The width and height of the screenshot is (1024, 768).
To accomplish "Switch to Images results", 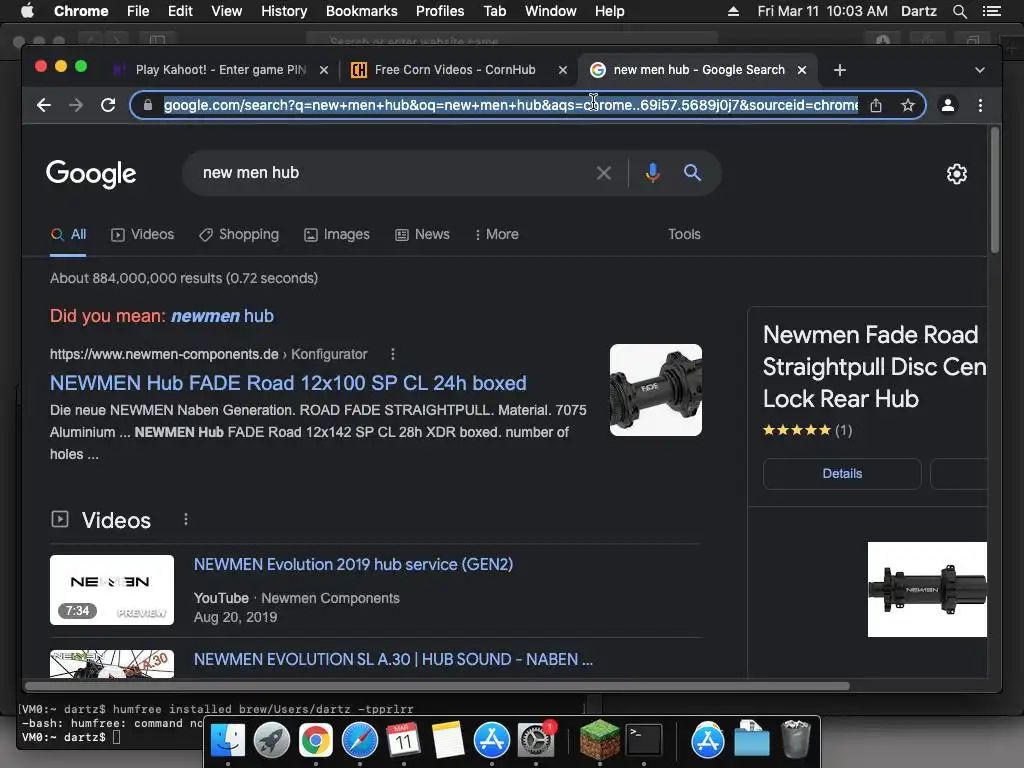I will tap(337, 234).
